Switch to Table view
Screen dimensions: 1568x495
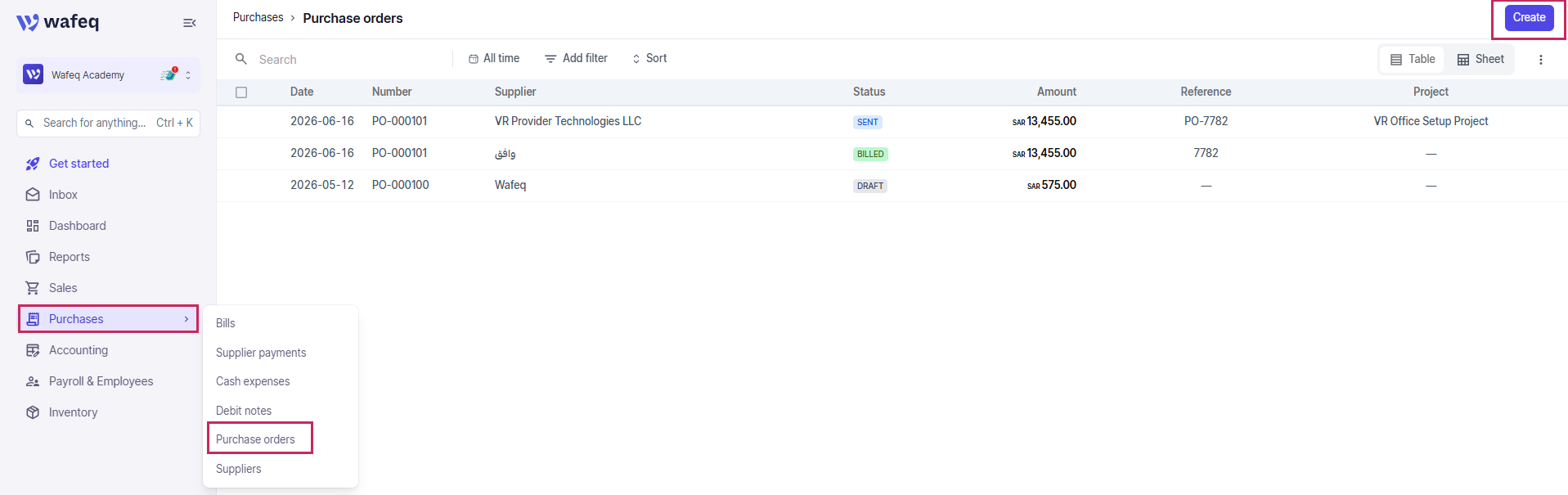click(x=1413, y=59)
